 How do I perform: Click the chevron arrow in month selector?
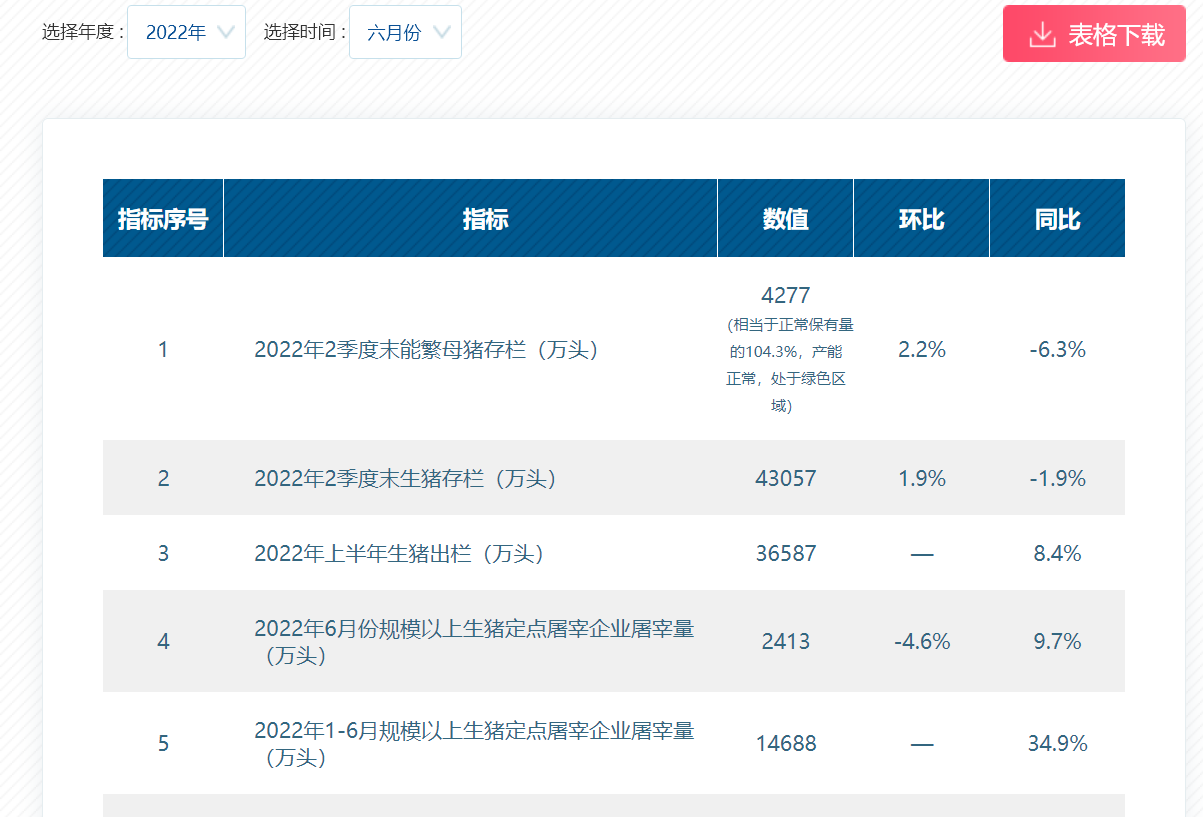click(442, 32)
